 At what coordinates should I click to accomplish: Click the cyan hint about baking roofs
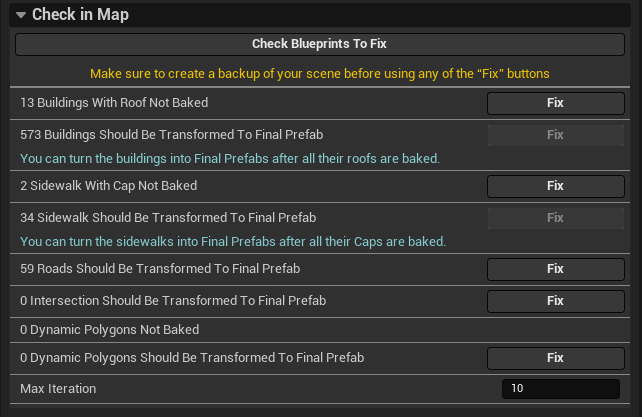(230, 158)
